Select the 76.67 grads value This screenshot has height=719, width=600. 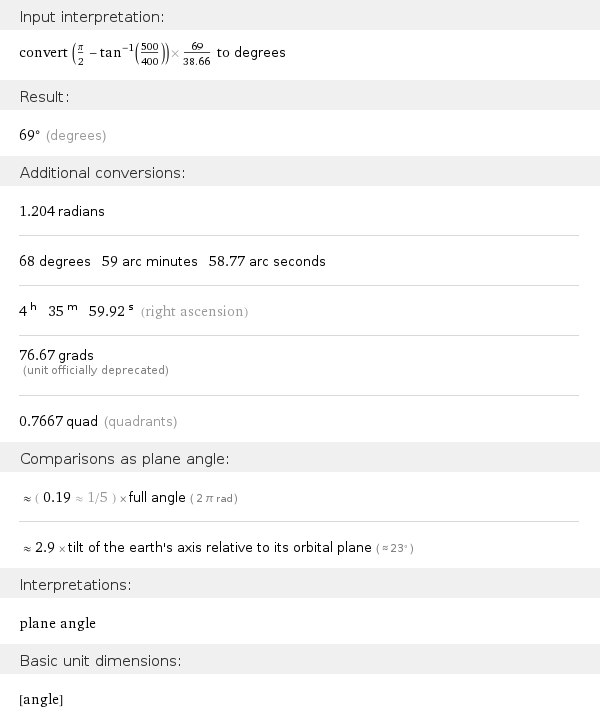tap(57, 355)
